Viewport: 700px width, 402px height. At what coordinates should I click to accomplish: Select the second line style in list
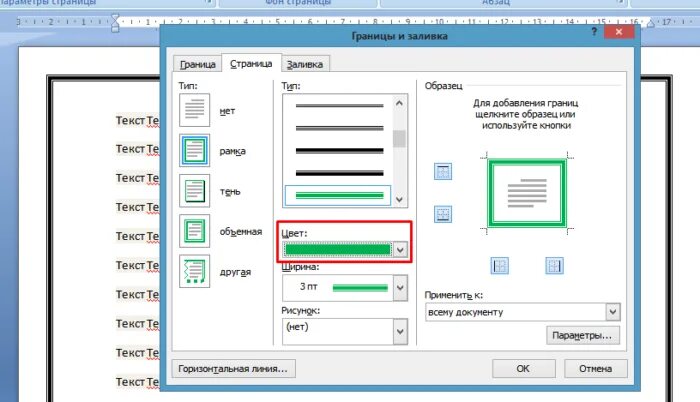click(x=339, y=128)
